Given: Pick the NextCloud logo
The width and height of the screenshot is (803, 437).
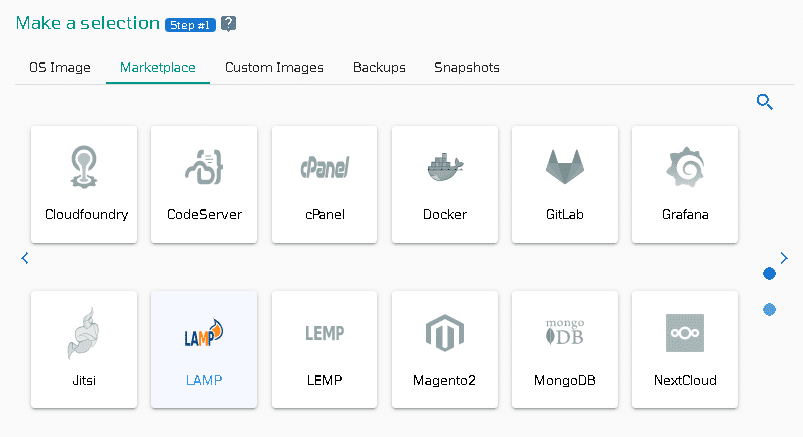Looking at the screenshot, I should [685, 333].
